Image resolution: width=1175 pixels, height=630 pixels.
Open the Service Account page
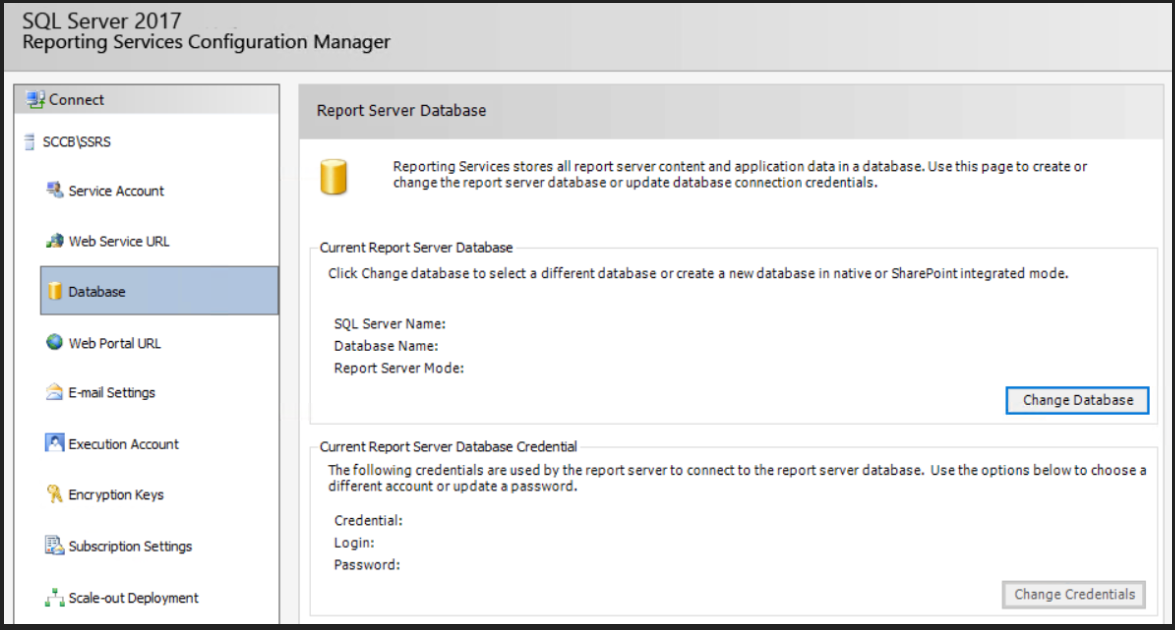pos(116,191)
